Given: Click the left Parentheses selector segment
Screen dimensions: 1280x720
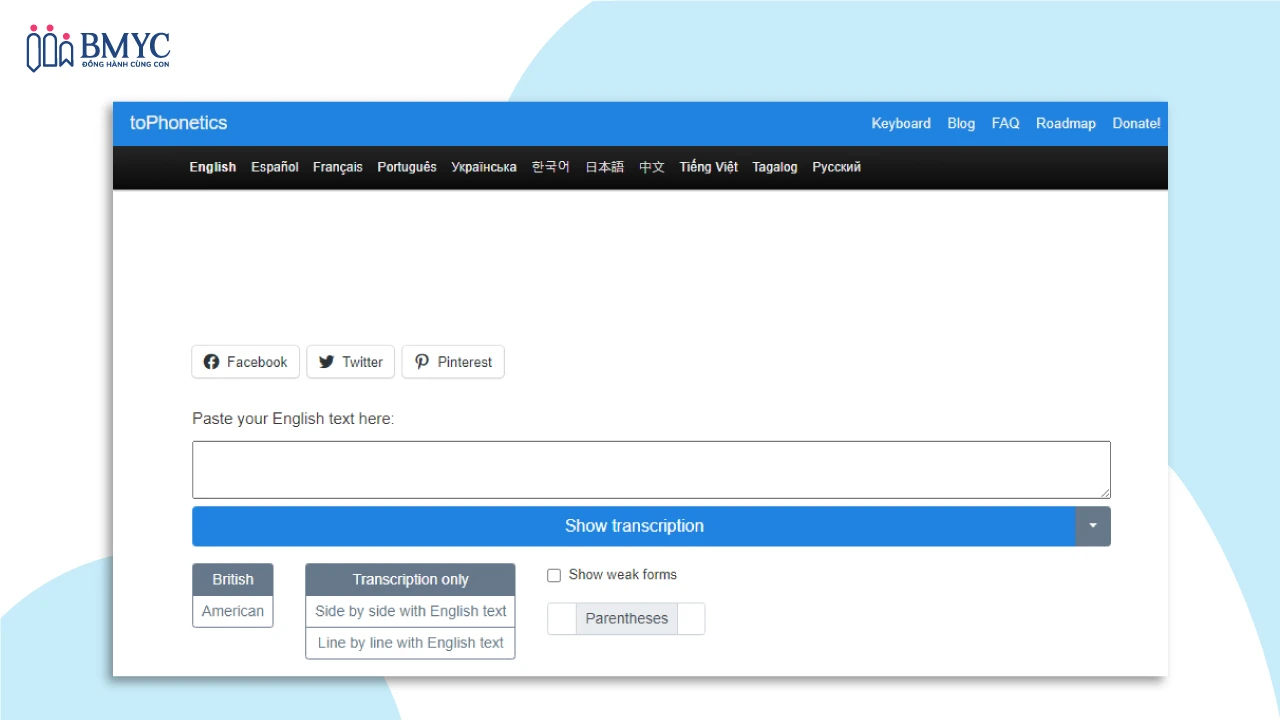Looking at the screenshot, I should pos(562,619).
